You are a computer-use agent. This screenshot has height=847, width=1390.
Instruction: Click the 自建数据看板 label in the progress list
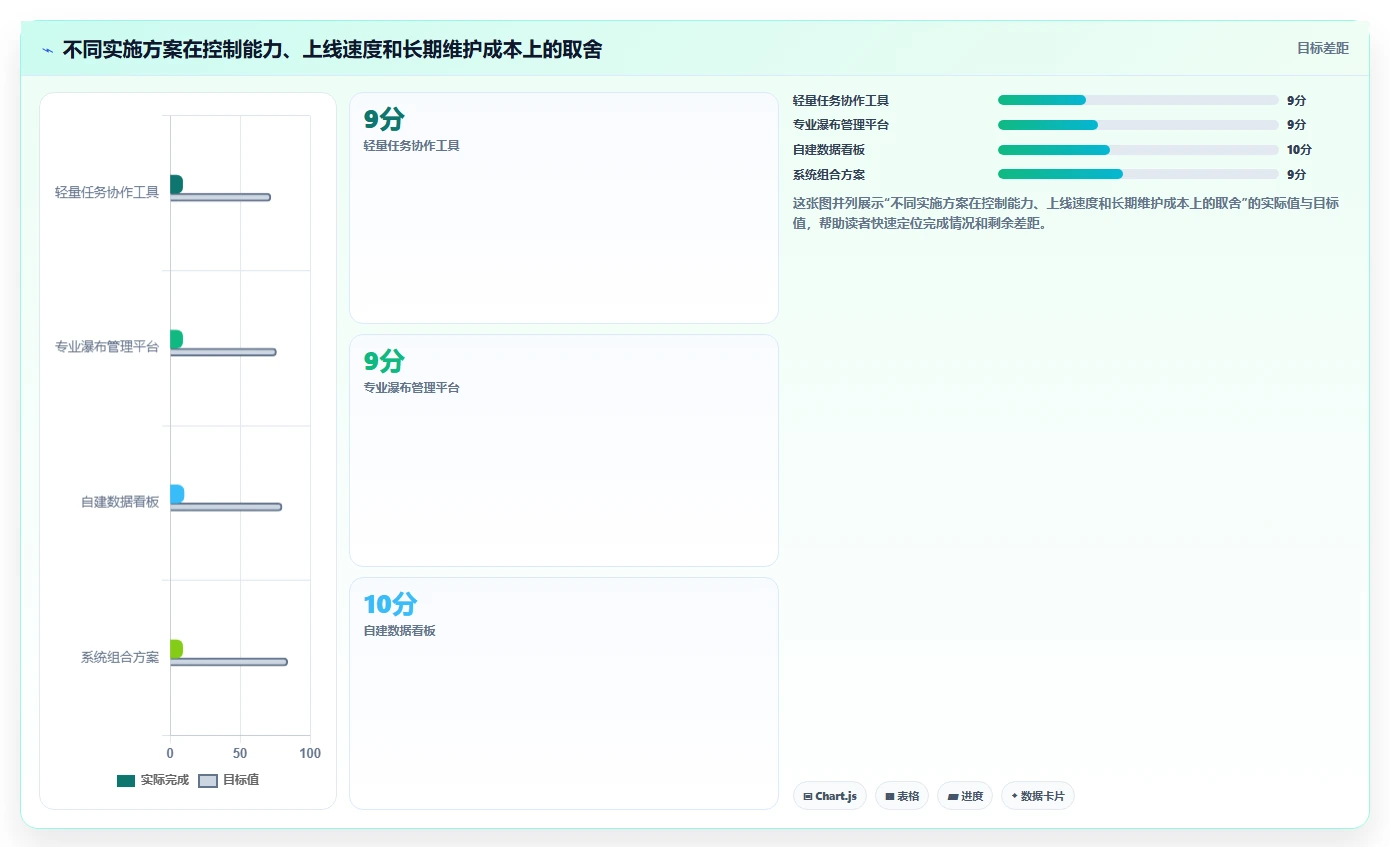click(829, 150)
